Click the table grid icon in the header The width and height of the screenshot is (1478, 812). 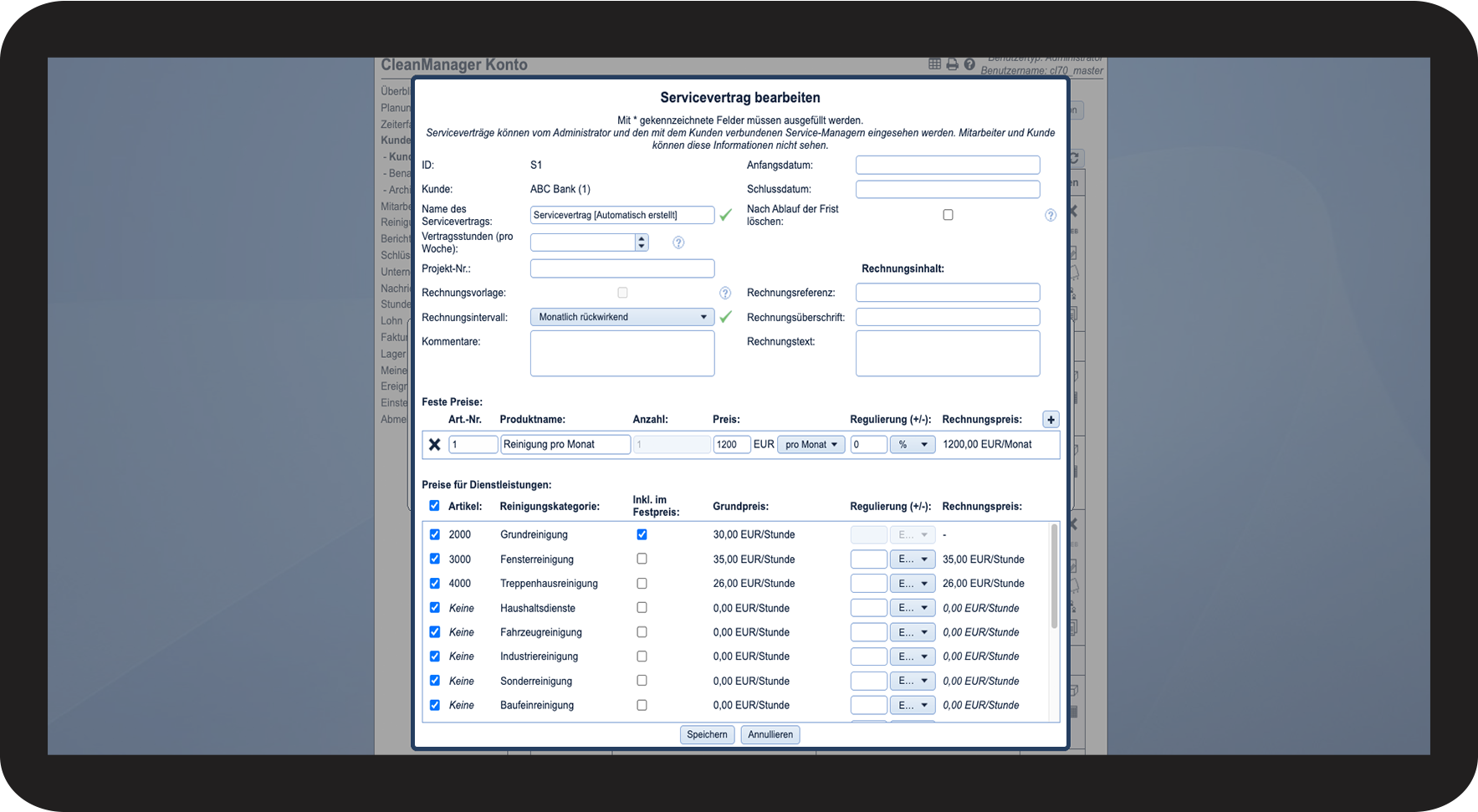935,64
